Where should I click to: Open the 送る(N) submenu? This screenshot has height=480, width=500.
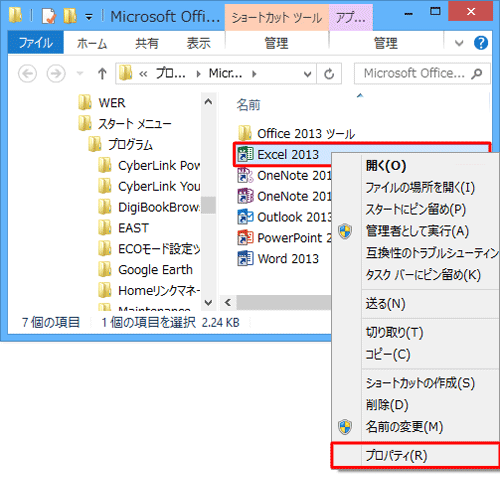(x=385, y=304)
